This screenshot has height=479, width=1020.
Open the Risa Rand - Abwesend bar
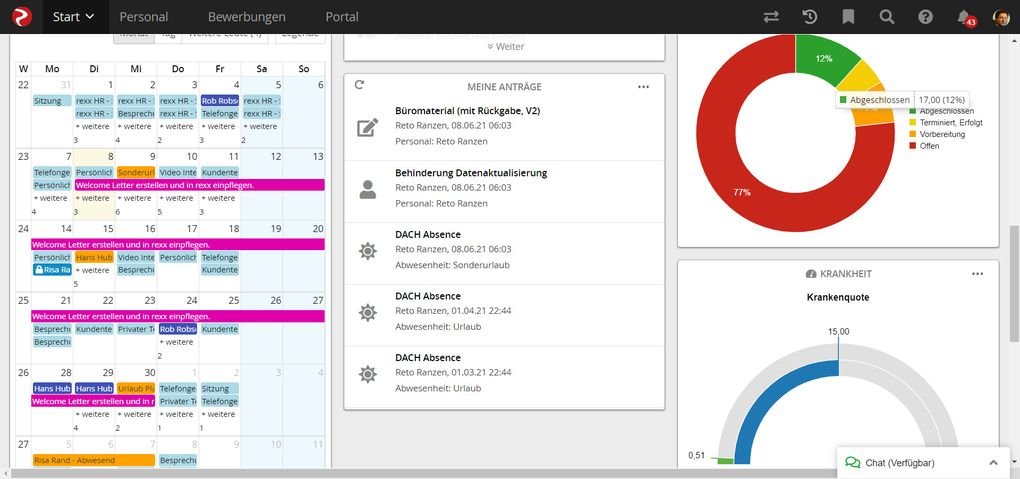pos(94,460)
